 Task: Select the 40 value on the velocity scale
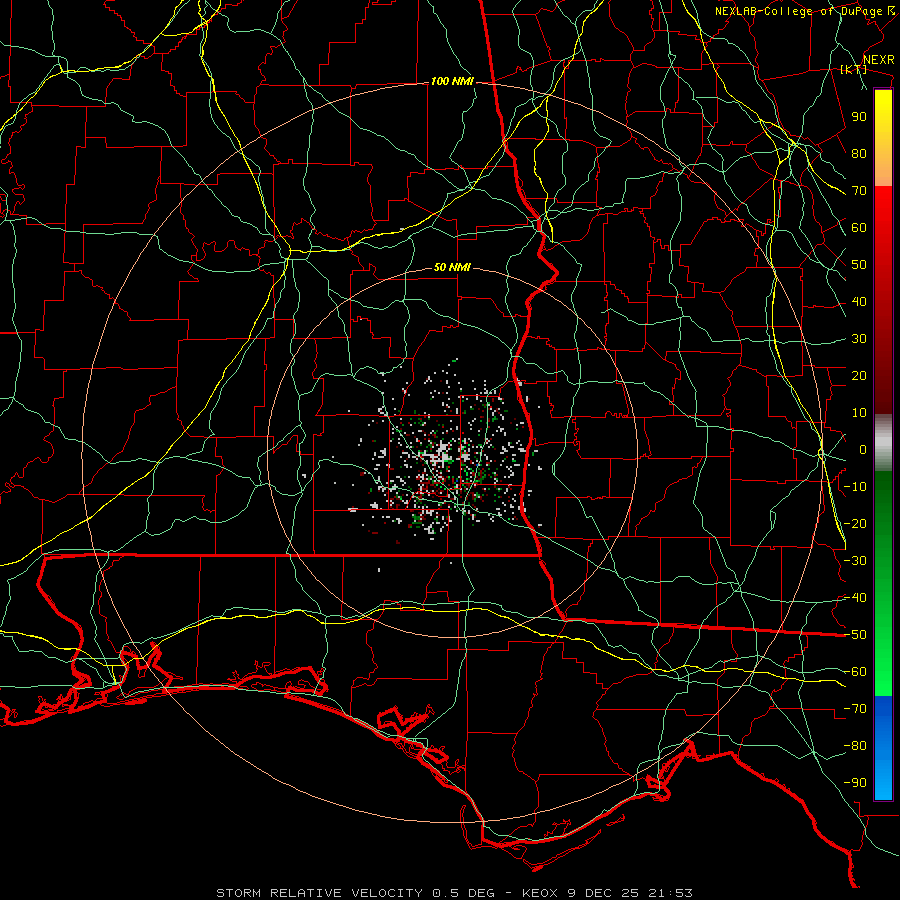coord(859,301)
